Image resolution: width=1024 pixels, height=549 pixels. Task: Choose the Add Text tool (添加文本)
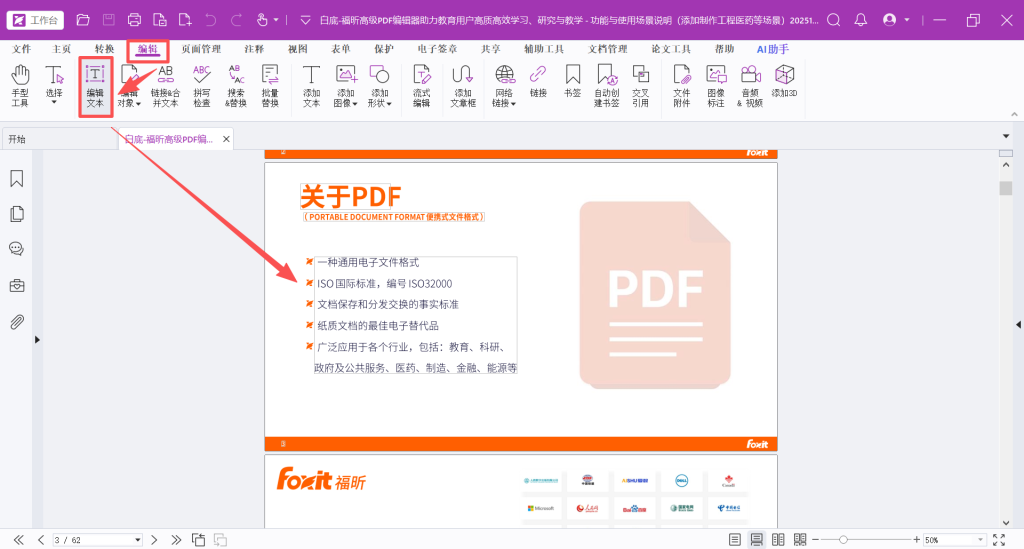312,86
